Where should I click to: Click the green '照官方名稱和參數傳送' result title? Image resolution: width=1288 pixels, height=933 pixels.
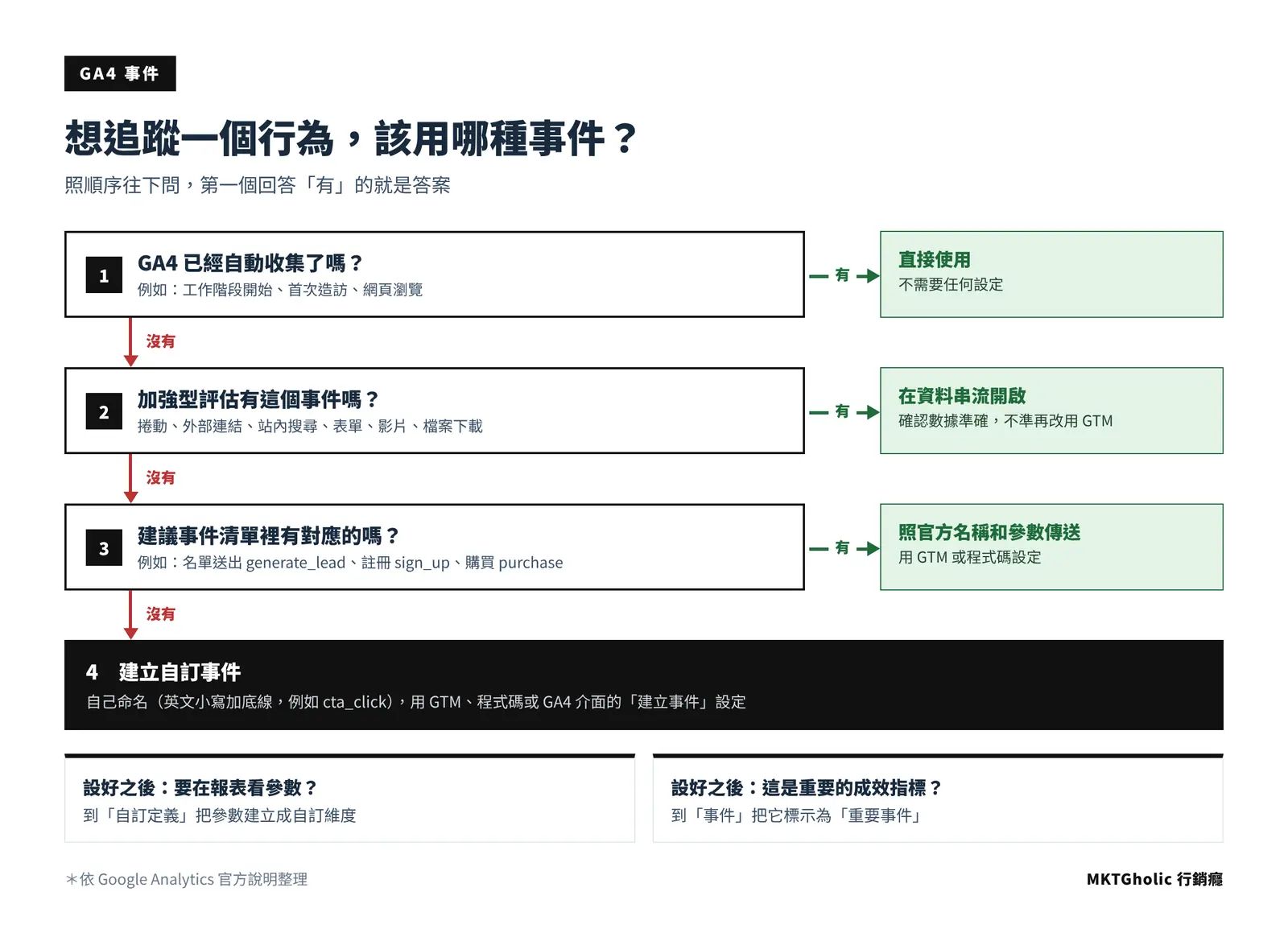pyautogui.click(x=989, y=532)
